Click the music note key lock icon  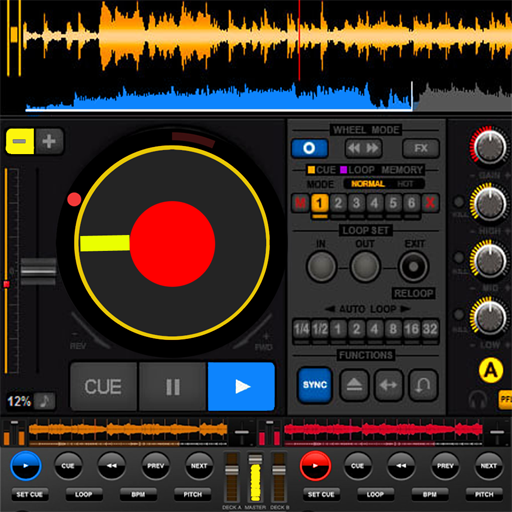45,401
